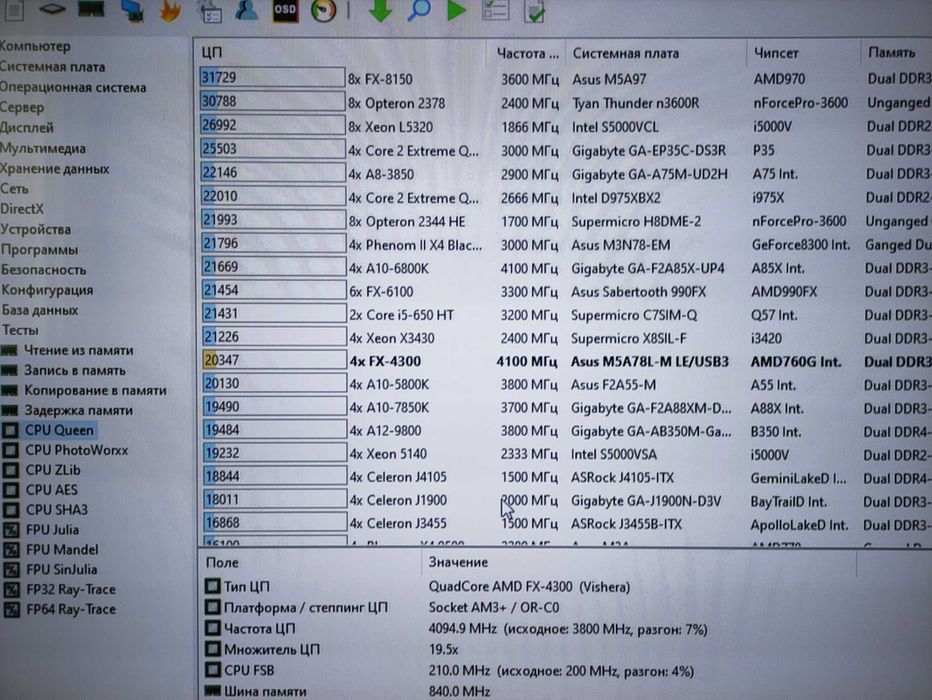Screen dimensions: 932x700
Task: Open the Хранение данных category
Action: coord(55,169)
